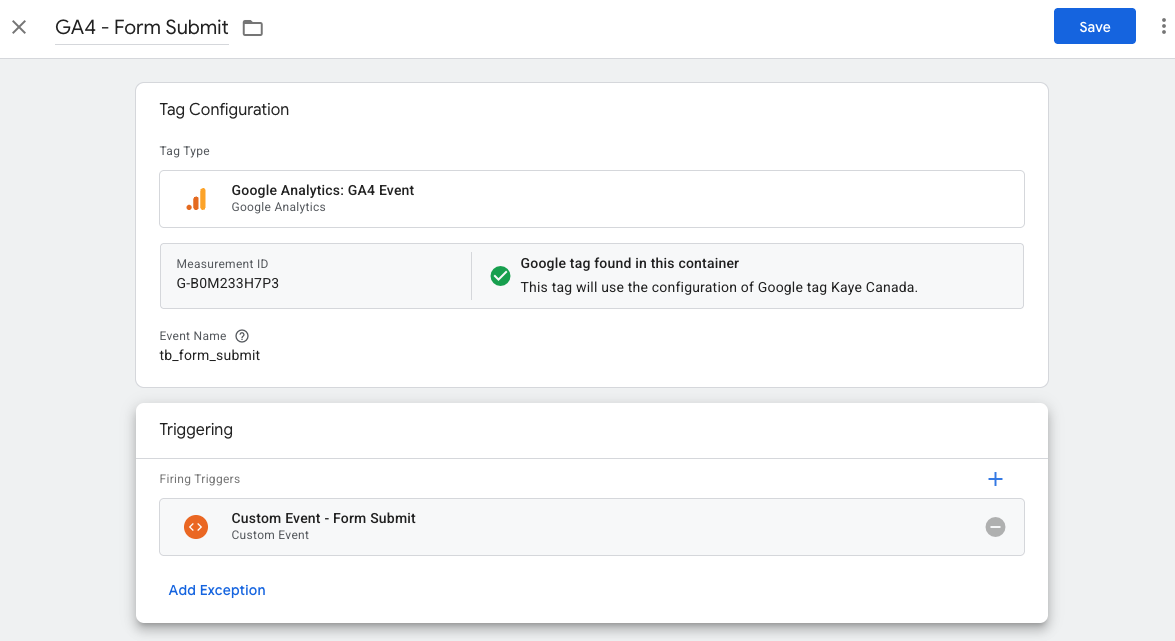Open the Custom Event - Form Submit trigger
The width and height of the screenshot is (1175, 641).
point(591,527)
